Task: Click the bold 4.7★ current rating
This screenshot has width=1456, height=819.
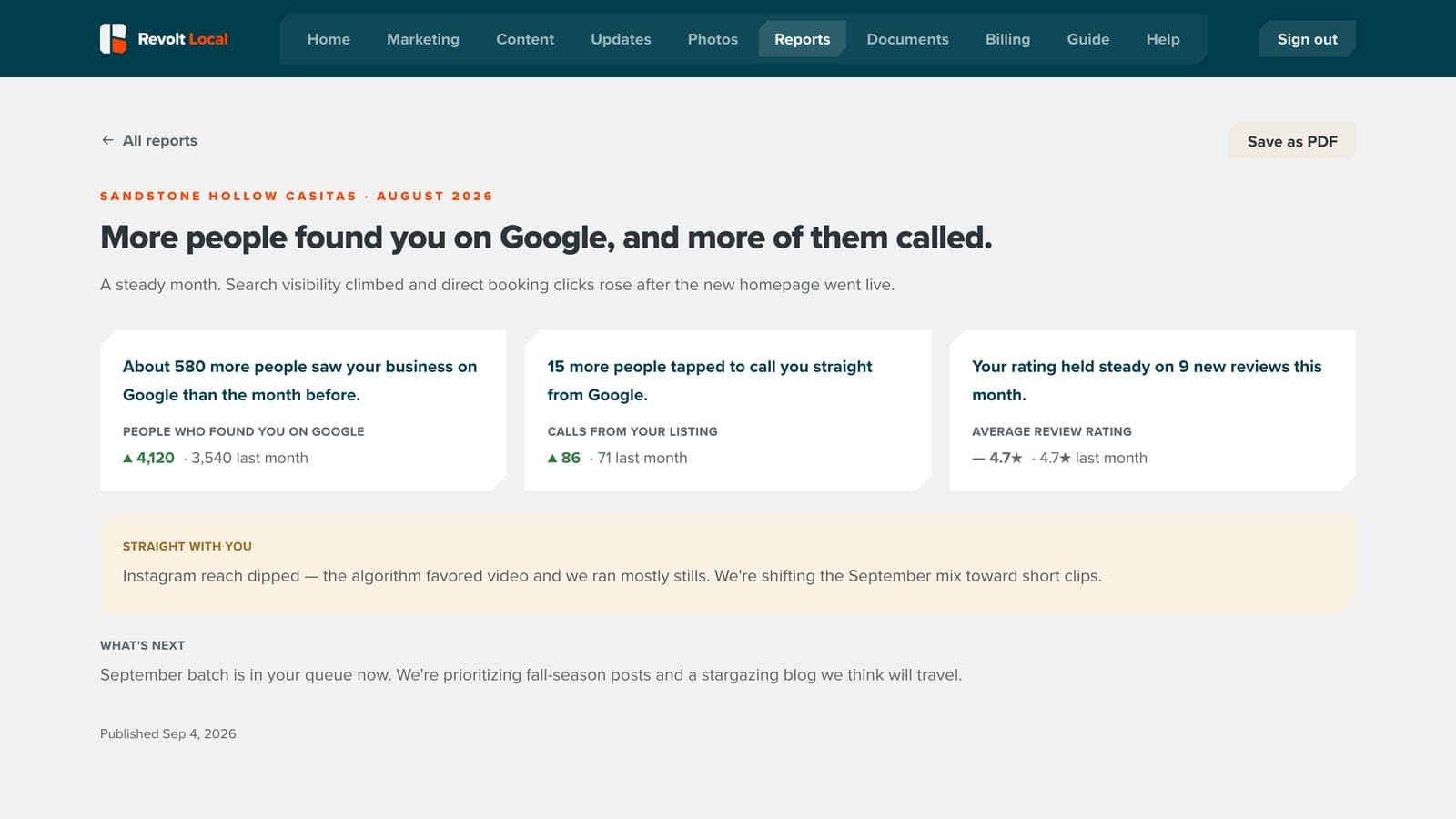Action: (1006, 458)
